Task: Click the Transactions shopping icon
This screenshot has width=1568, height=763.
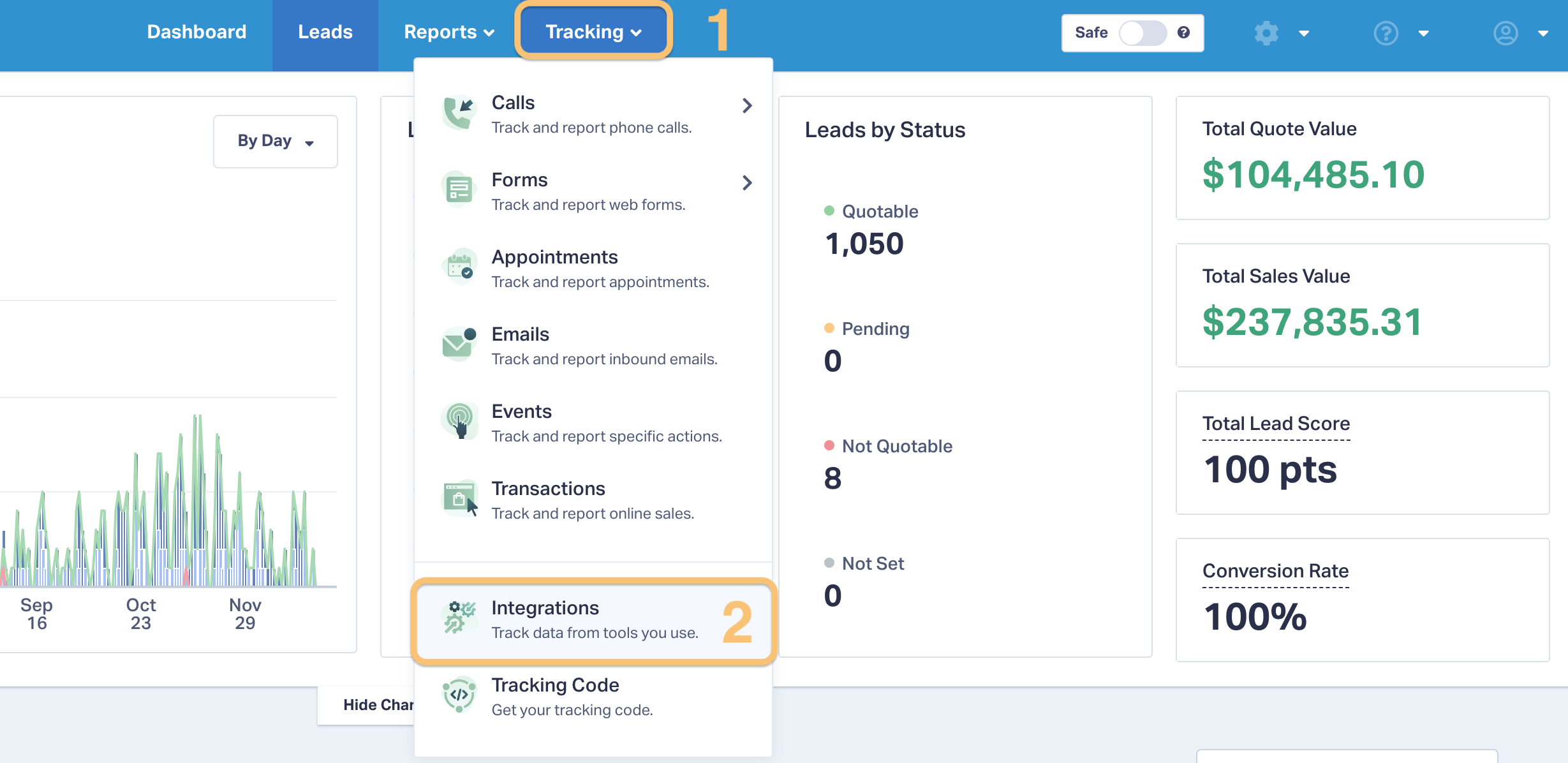Action: pyautogui.click(x=459, y=498)
